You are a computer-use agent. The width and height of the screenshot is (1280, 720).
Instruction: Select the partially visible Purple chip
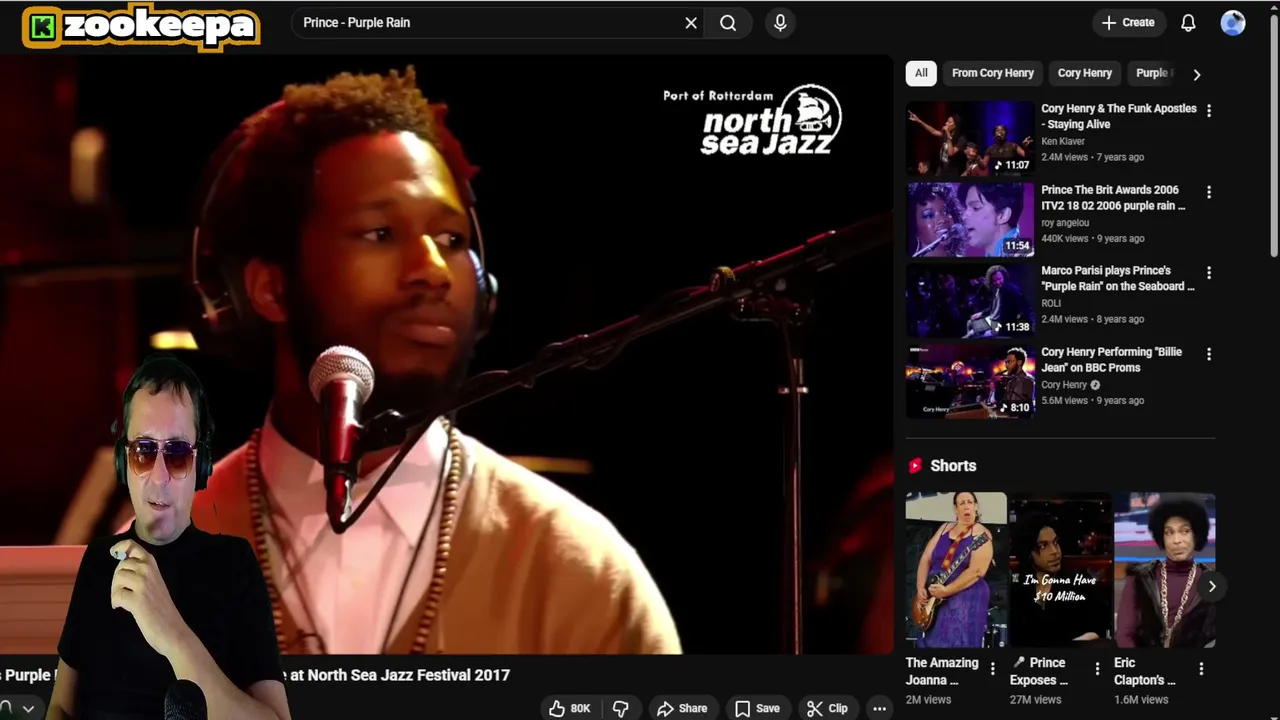1153,73
